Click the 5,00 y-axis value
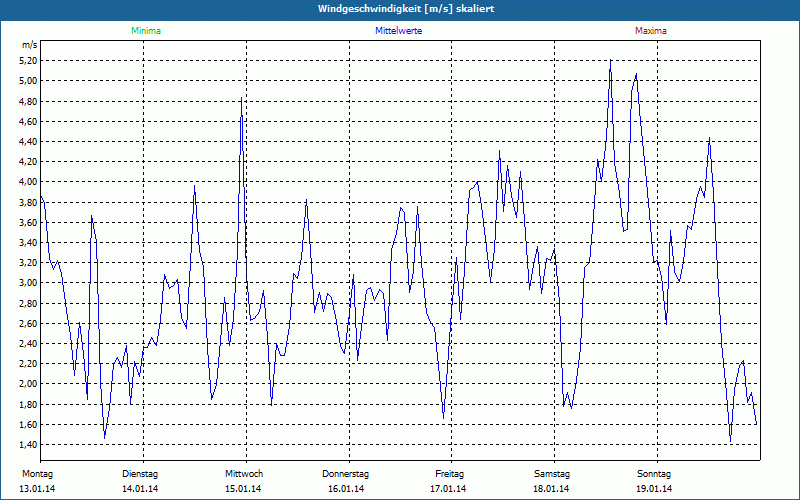Viewport: 800px width, 500px height. click(29, 81)
